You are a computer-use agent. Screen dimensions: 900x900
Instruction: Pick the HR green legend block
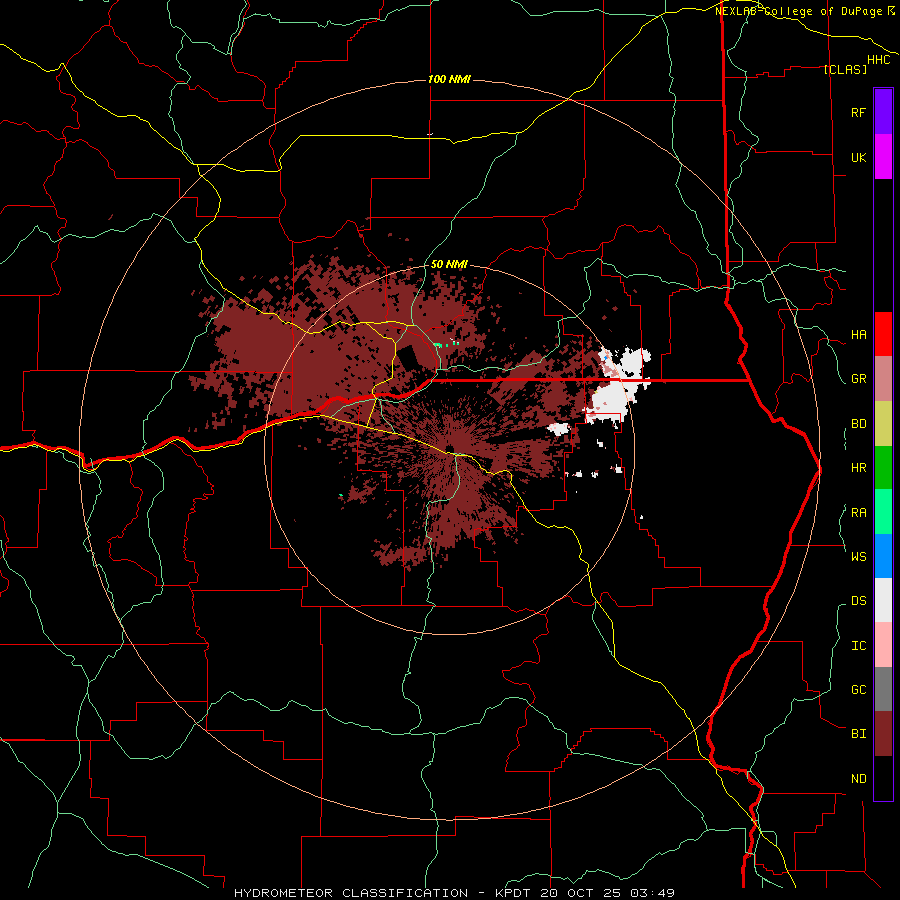(883, 468)
